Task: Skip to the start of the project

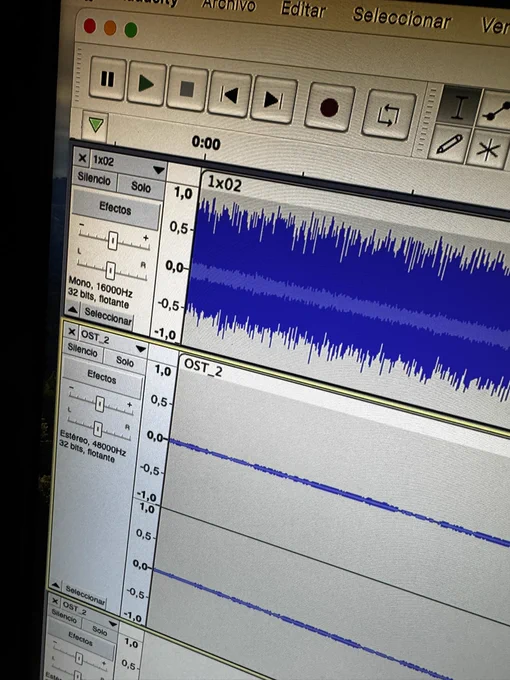Action: 229,95
